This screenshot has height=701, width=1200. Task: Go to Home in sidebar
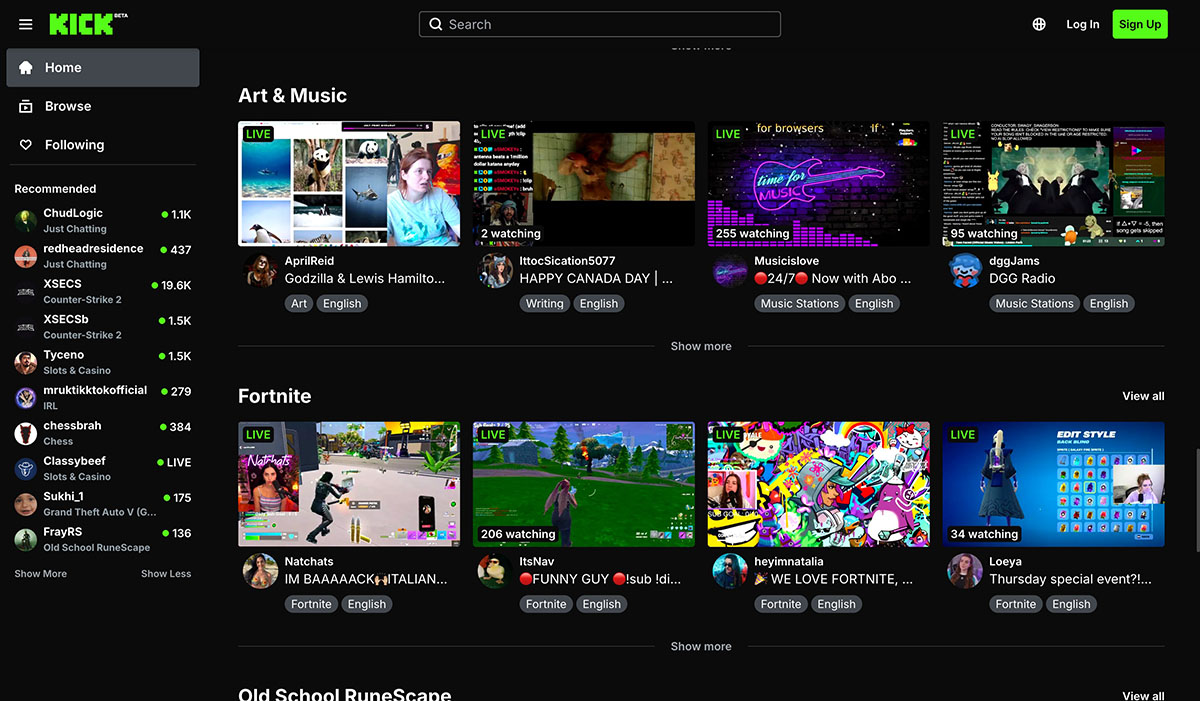[103, 68]
